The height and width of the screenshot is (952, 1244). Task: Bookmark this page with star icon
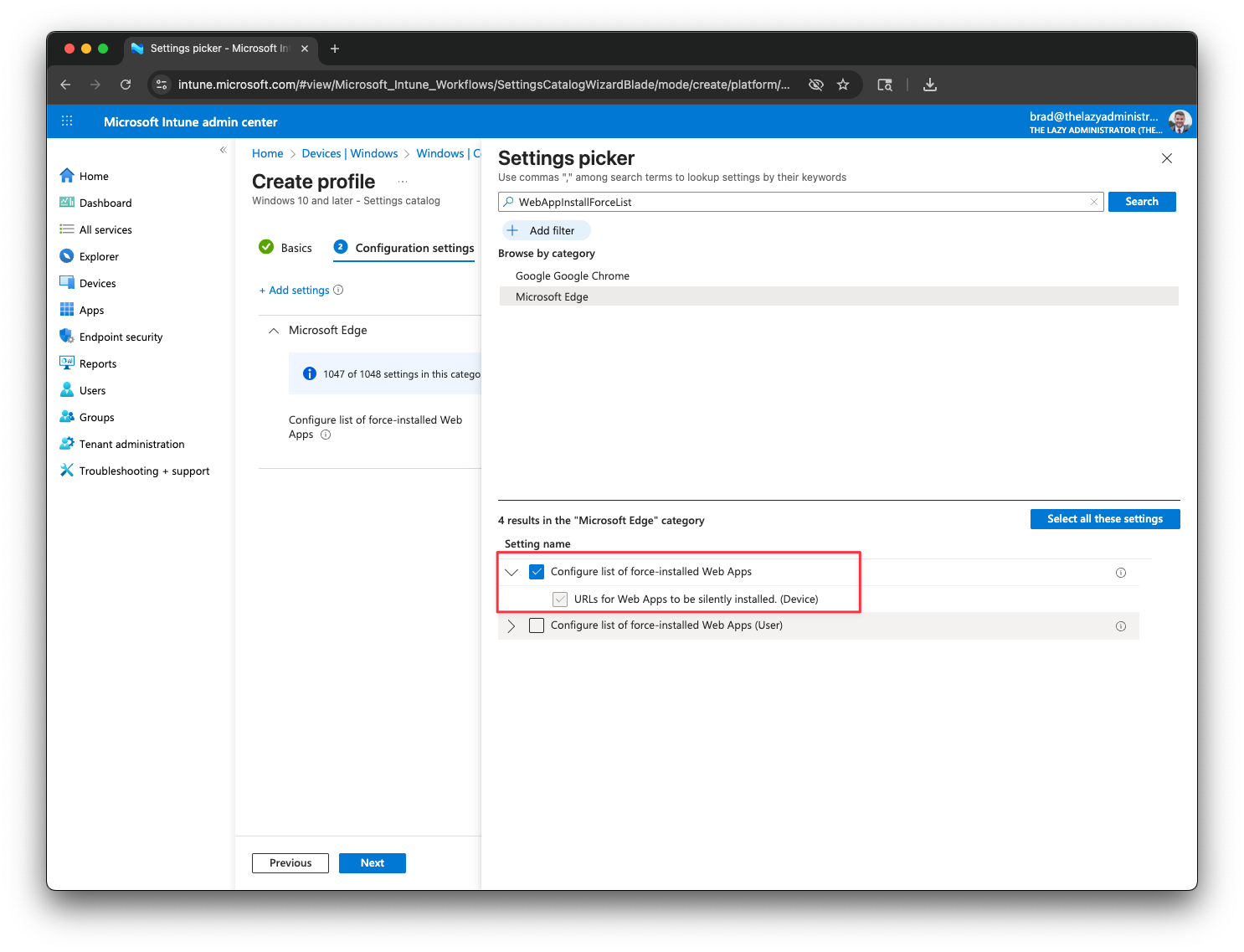(x=843, y=85)
